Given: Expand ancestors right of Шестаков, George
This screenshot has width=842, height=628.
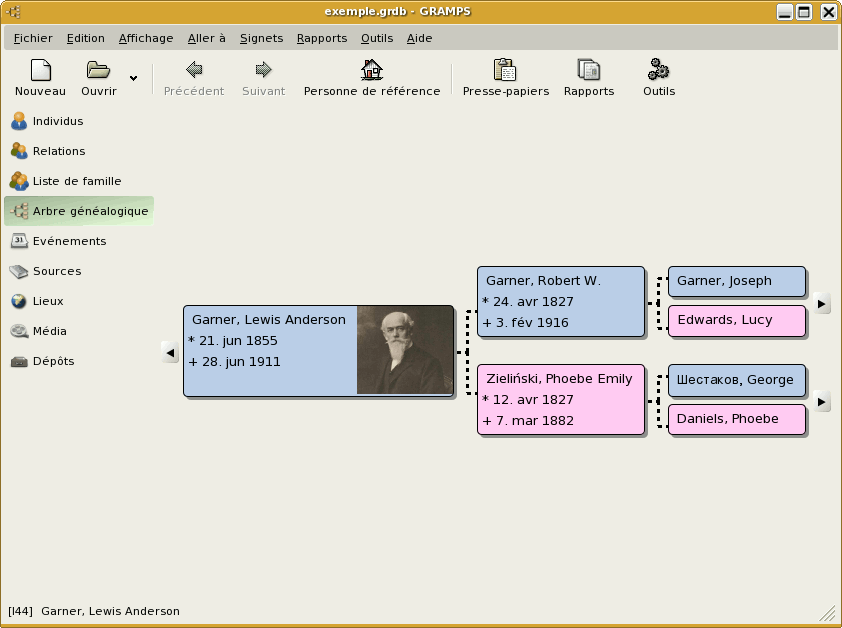Looking at the screenshot, I should coord(821,401).
